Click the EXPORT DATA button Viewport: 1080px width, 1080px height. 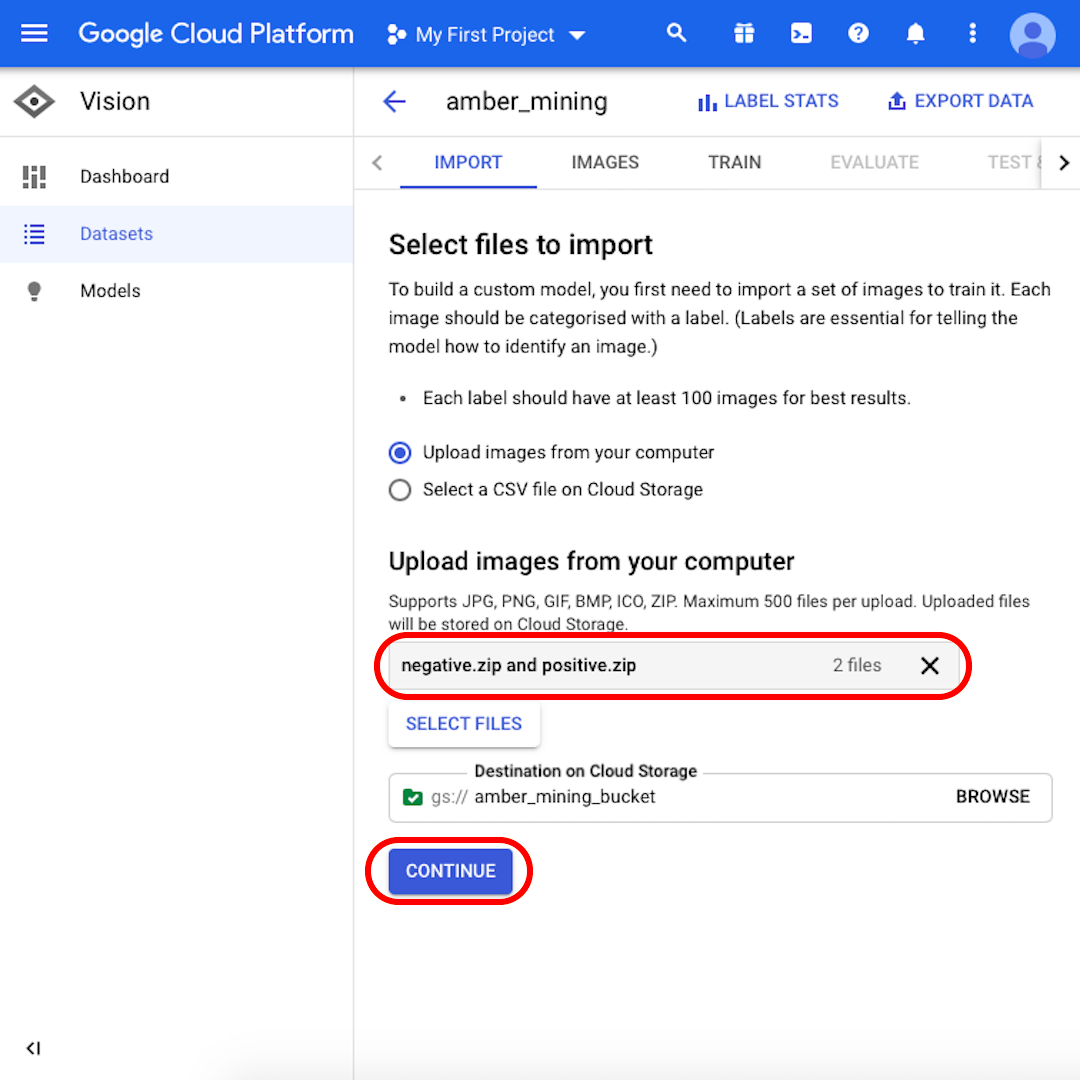pos(961,101)
